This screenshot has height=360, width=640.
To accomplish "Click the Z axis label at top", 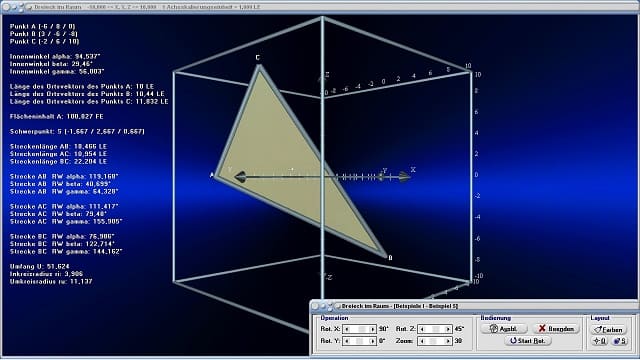I will 327,75.
